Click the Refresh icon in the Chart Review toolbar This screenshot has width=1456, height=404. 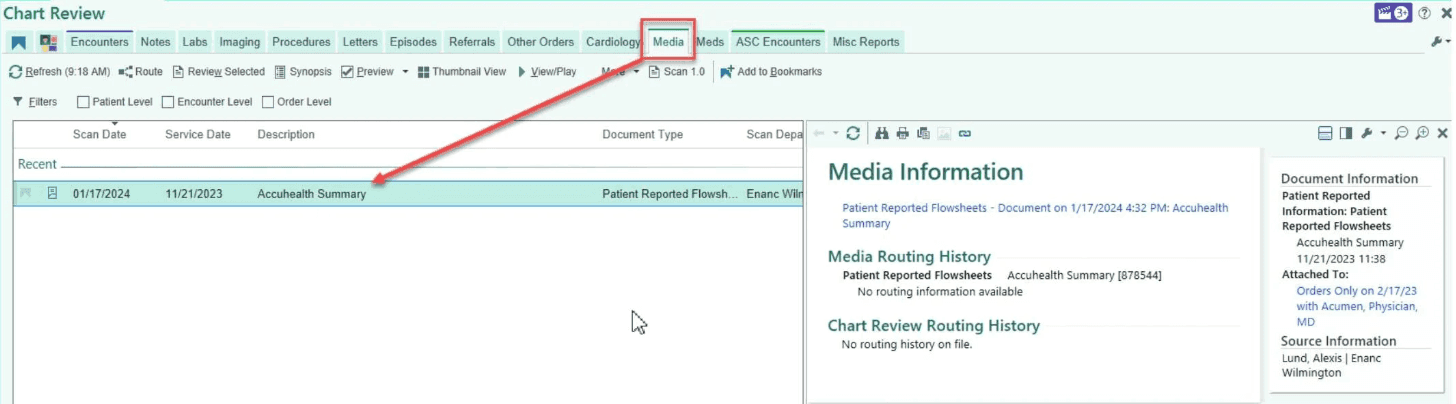(x=16, y=72)
